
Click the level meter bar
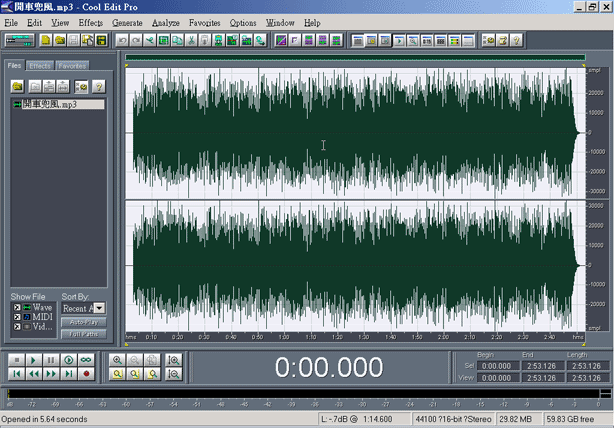[x=303, y=394]
